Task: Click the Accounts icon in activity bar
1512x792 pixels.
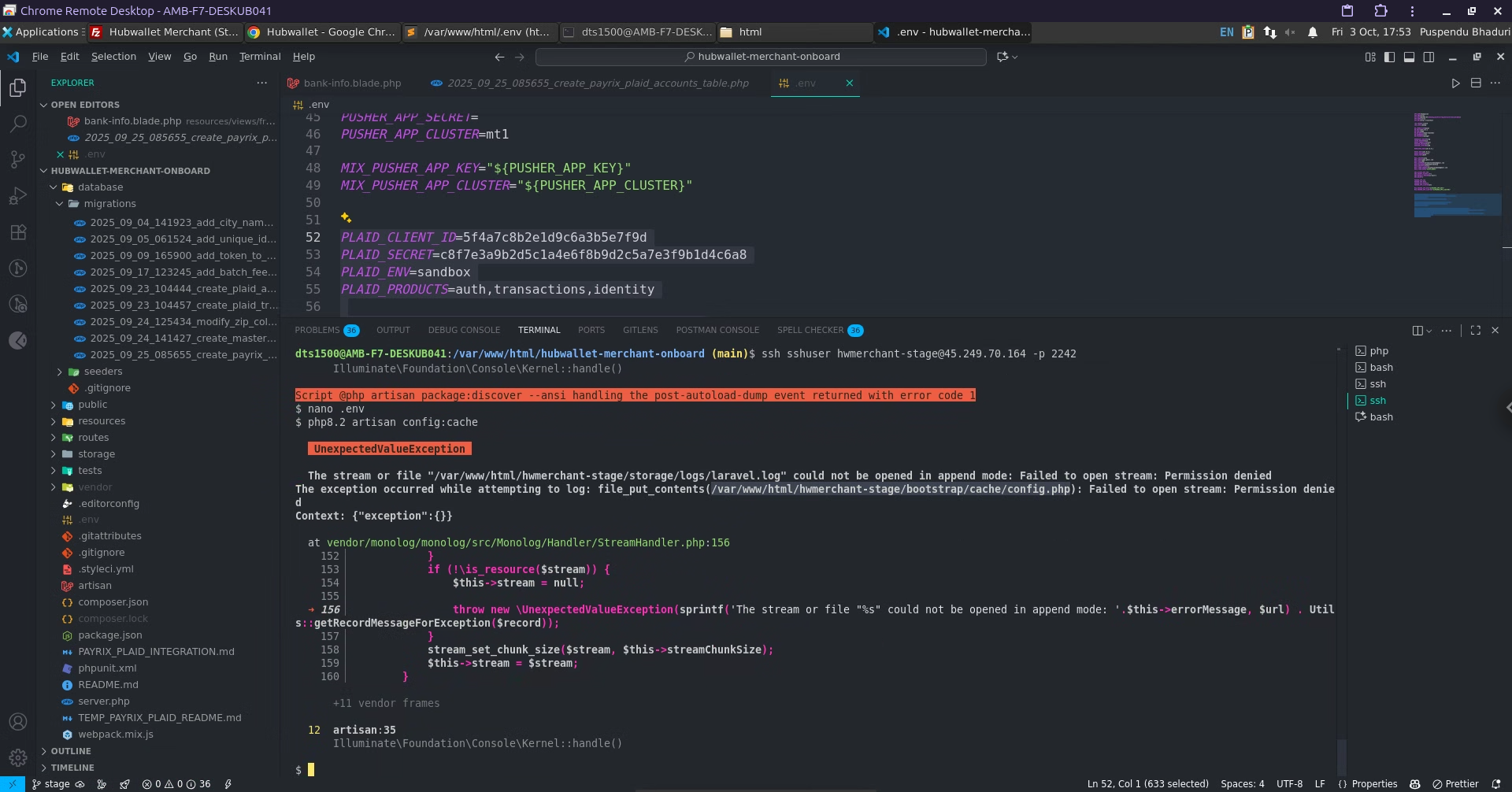Action: pos(17,721)
